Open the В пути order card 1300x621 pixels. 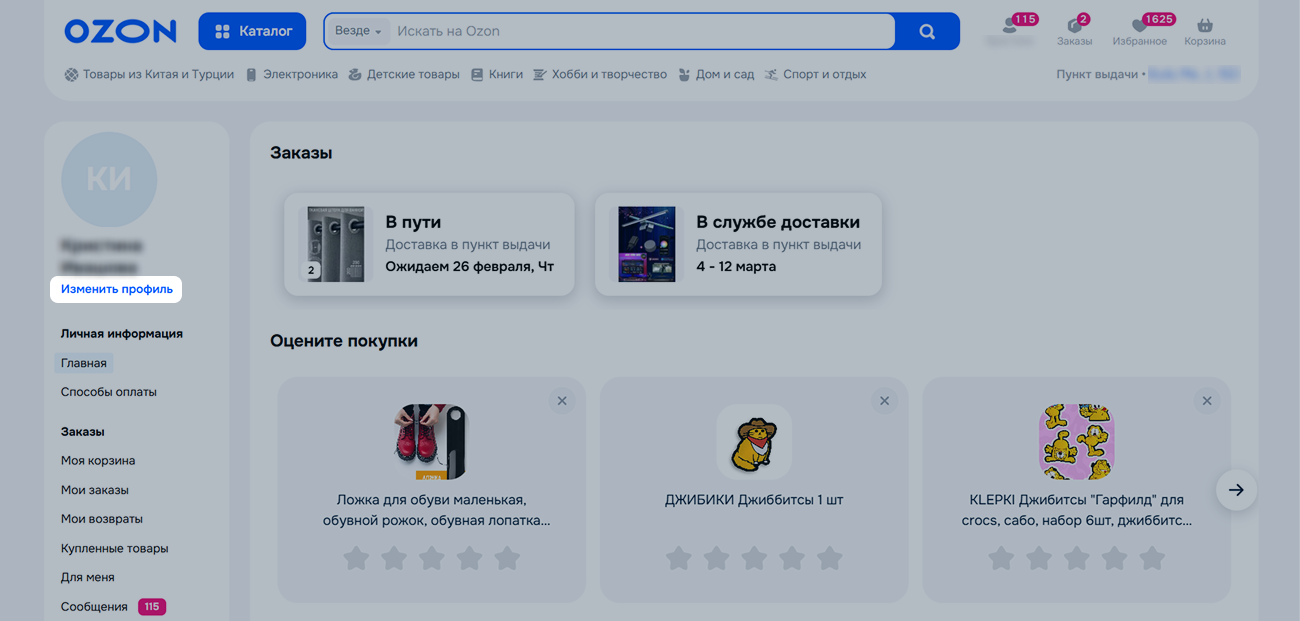(429, 244)
